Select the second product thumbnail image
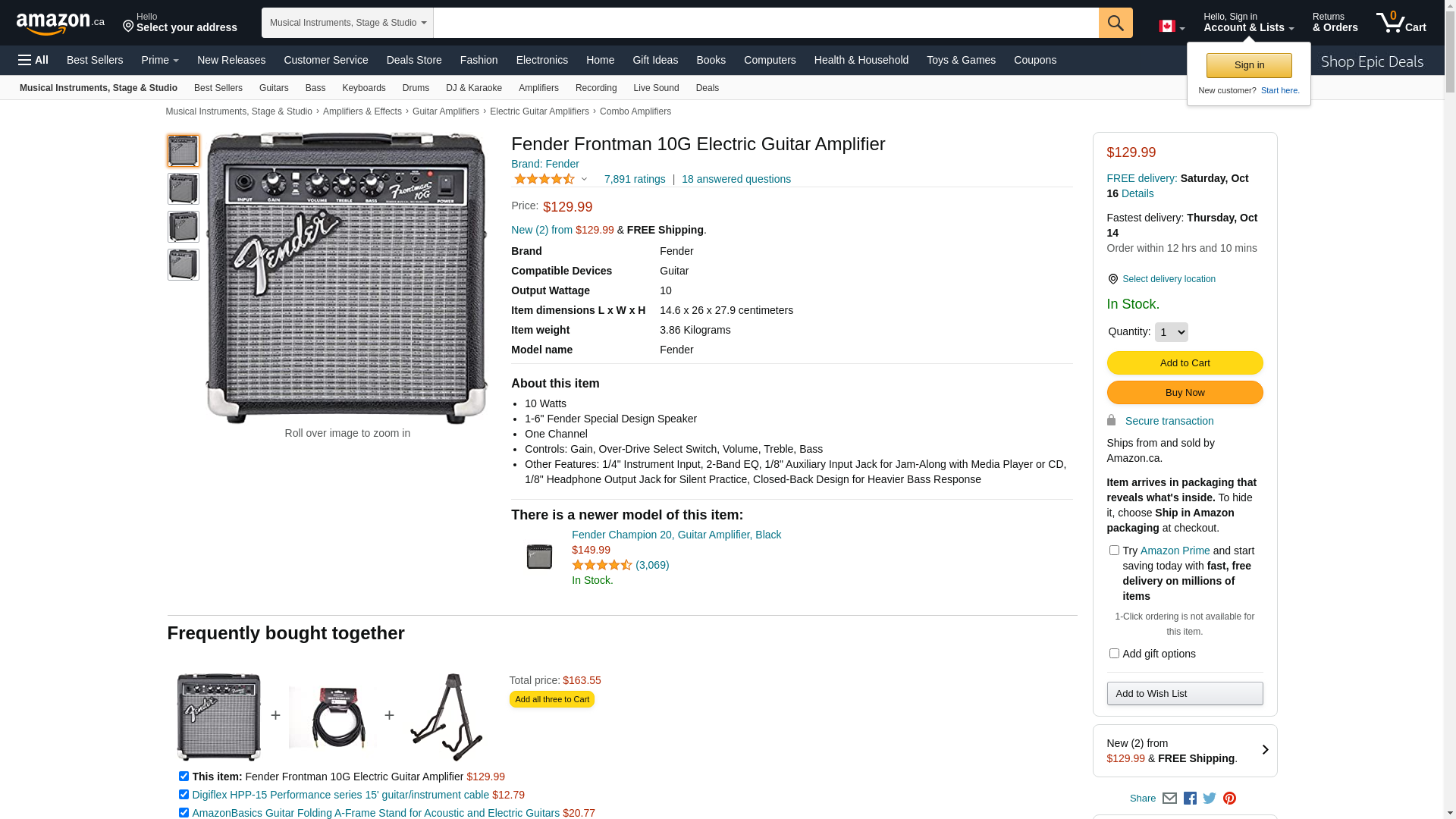1456x819 pixels. (x=184, y=189)
